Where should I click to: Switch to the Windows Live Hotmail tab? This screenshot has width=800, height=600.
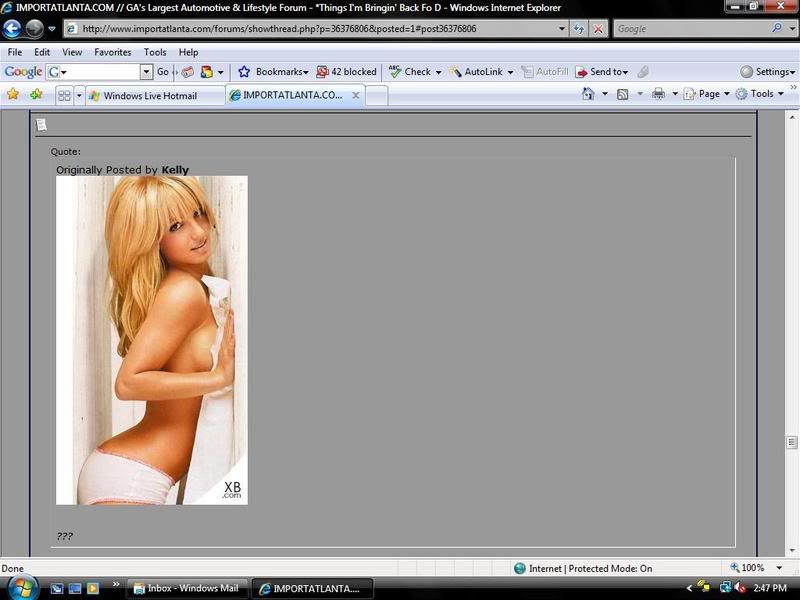(x=148, y=96)
